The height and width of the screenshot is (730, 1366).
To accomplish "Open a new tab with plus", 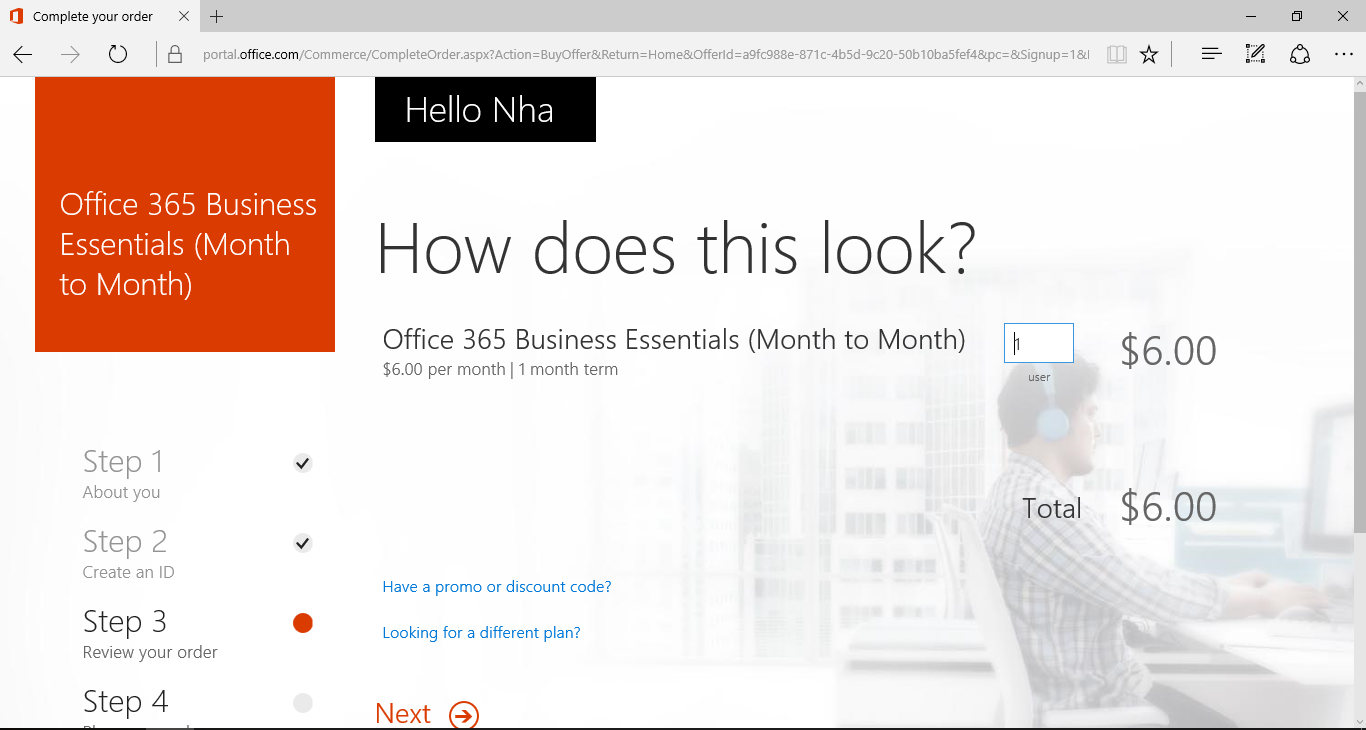I will [x=217, y=17].
